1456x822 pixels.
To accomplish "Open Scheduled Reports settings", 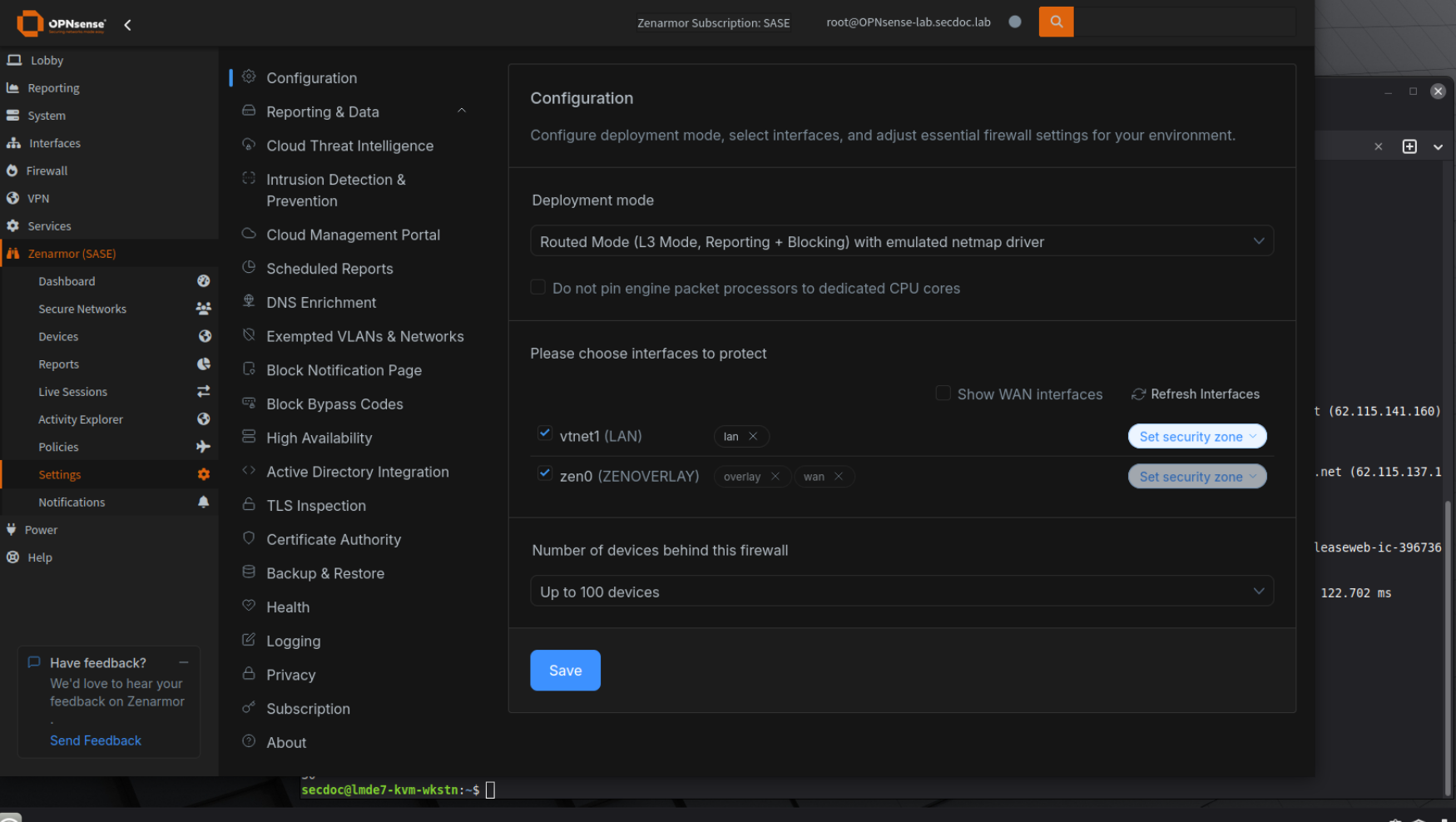I will coord(329,269).
